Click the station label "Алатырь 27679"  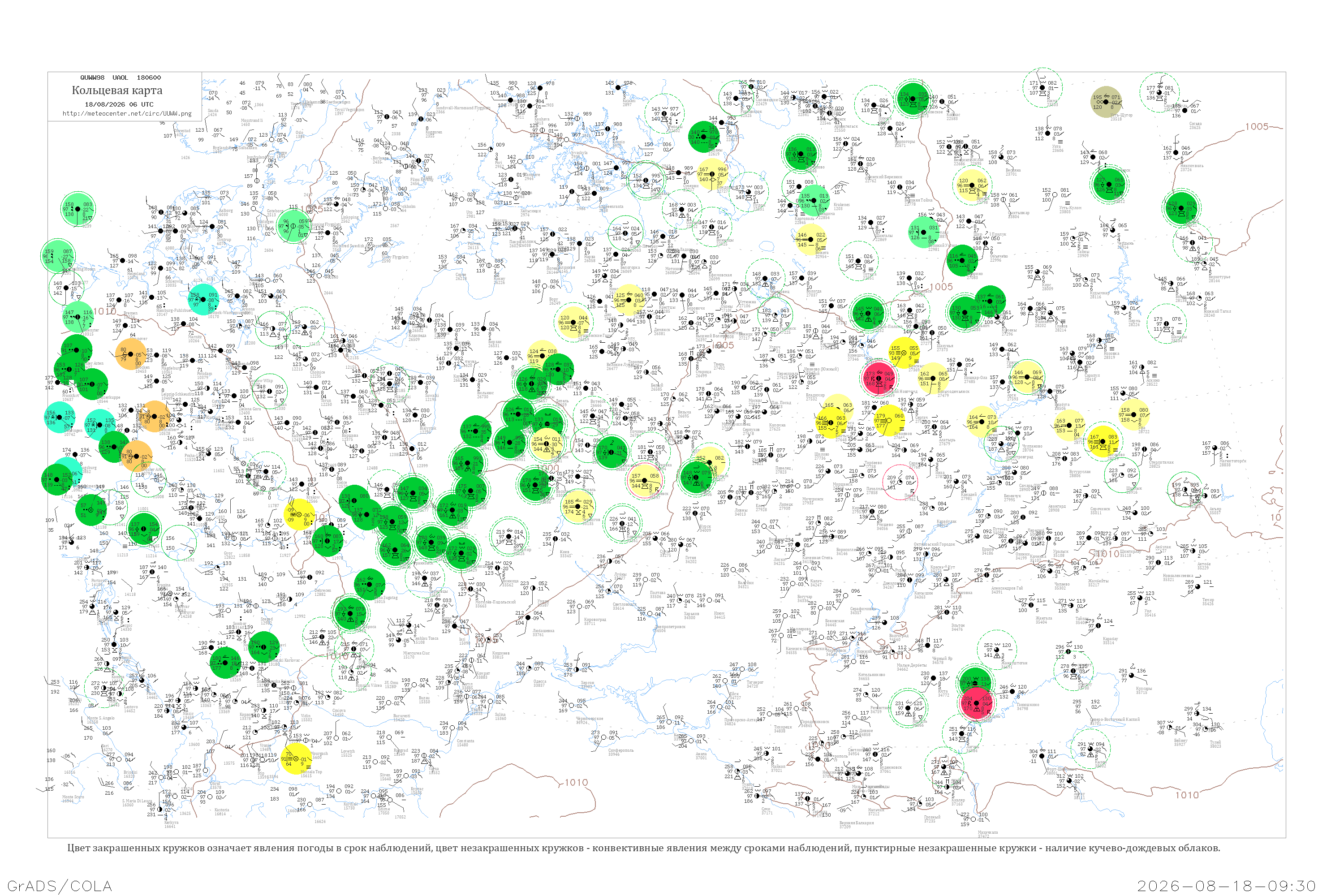(947, 442)
